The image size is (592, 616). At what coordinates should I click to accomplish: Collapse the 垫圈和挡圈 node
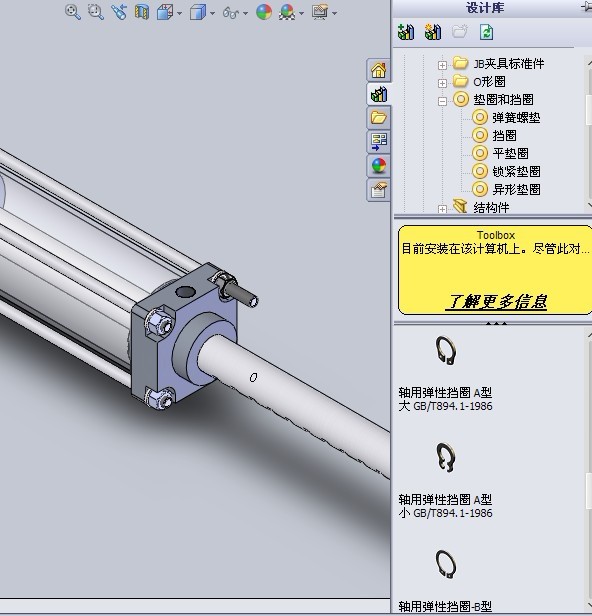(442, 101)
